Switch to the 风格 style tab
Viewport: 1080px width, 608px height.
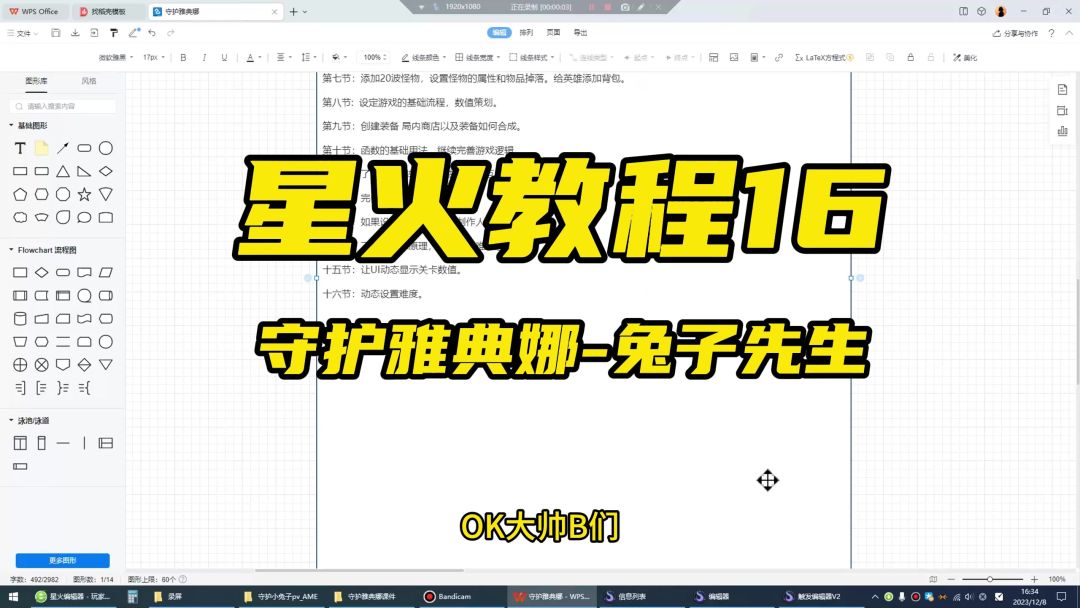tap(89, 81)
